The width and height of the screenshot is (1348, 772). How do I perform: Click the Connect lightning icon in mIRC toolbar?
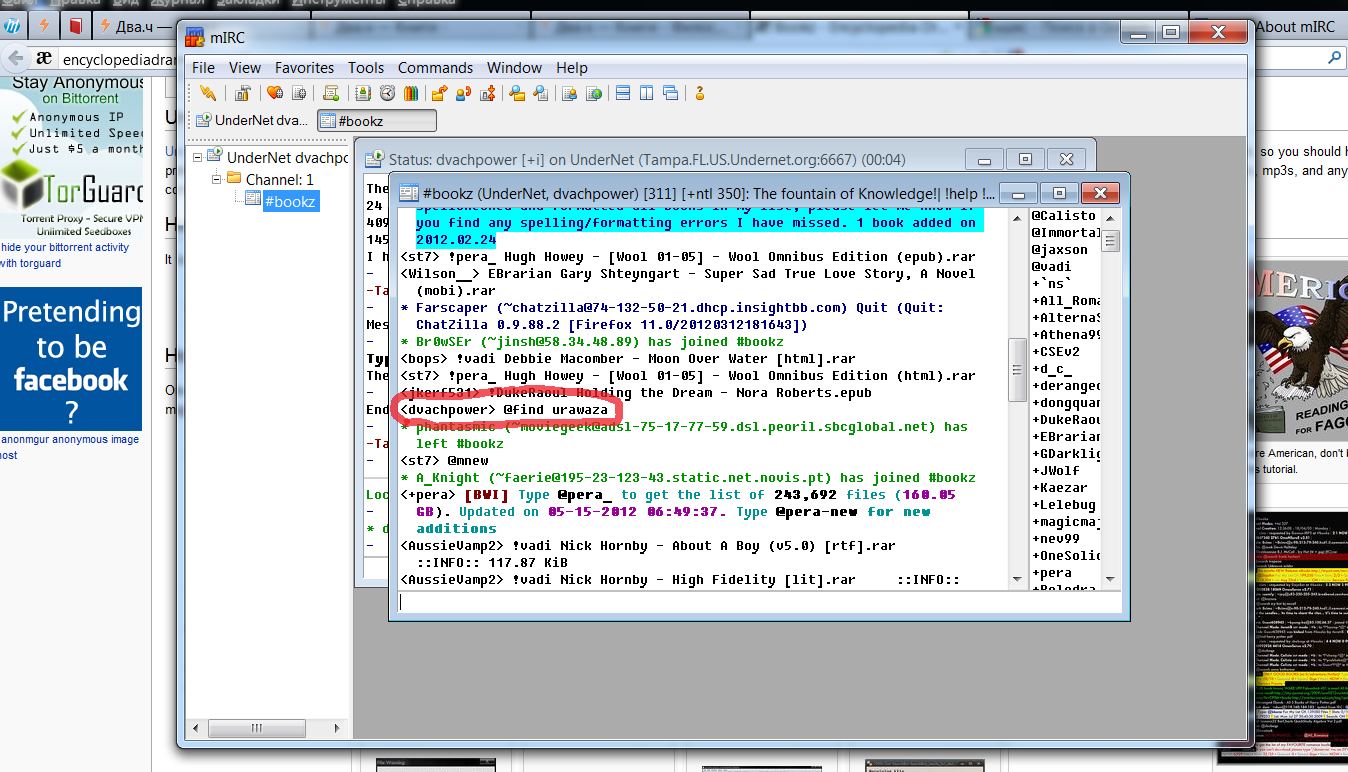(208, 93)
